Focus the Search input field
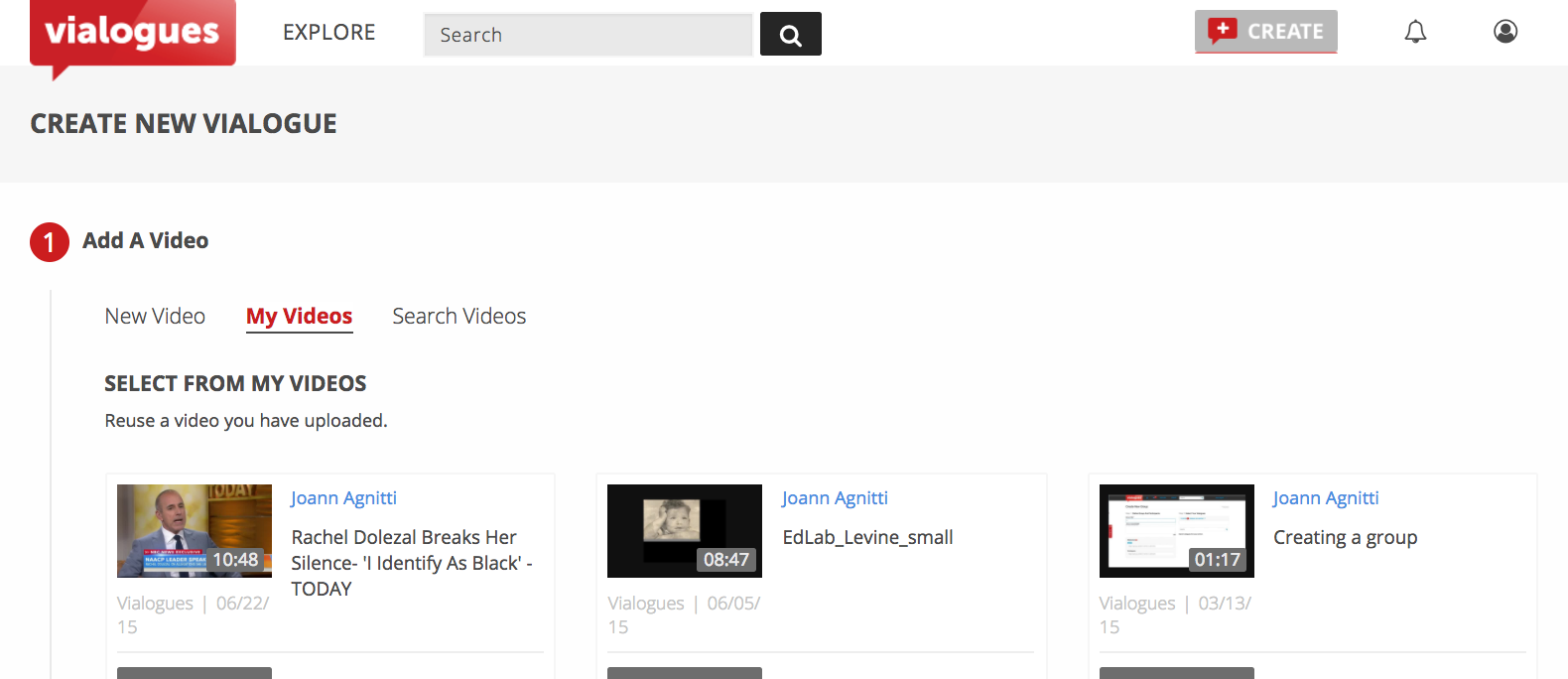Viewport: 1568px width, 679px height. click(x=588, y=35)
